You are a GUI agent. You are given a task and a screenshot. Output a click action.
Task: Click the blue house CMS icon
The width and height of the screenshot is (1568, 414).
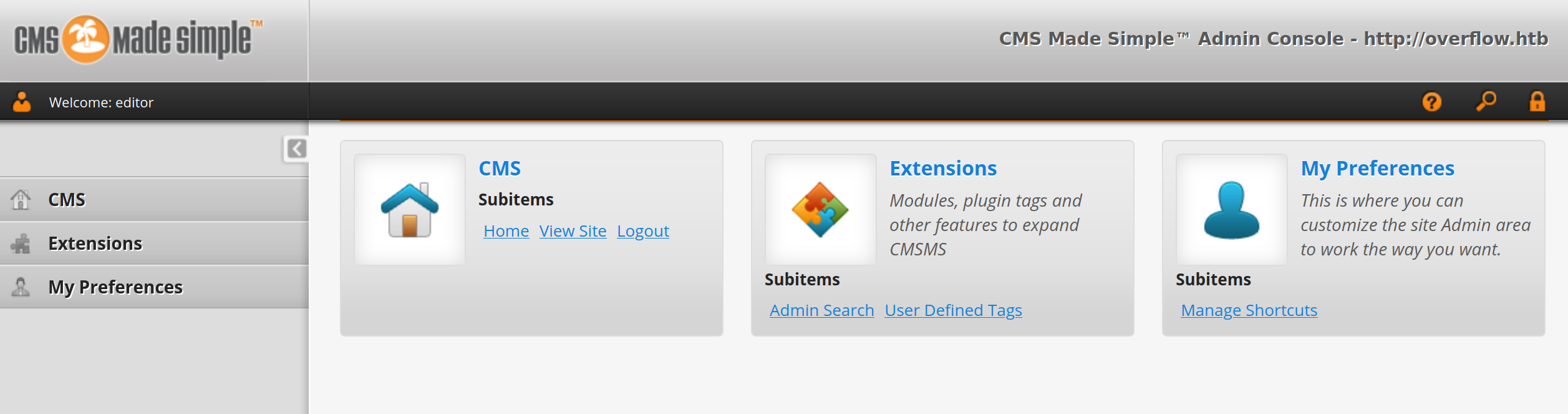coord(410,210)
